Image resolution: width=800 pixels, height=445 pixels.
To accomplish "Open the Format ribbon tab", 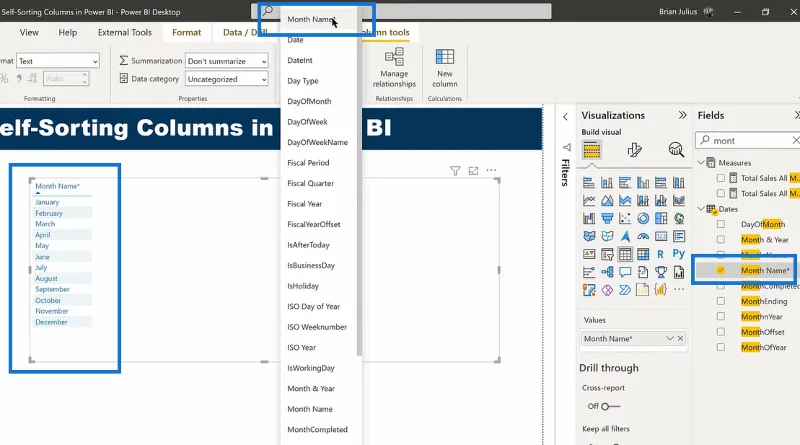I will (186, 32).
